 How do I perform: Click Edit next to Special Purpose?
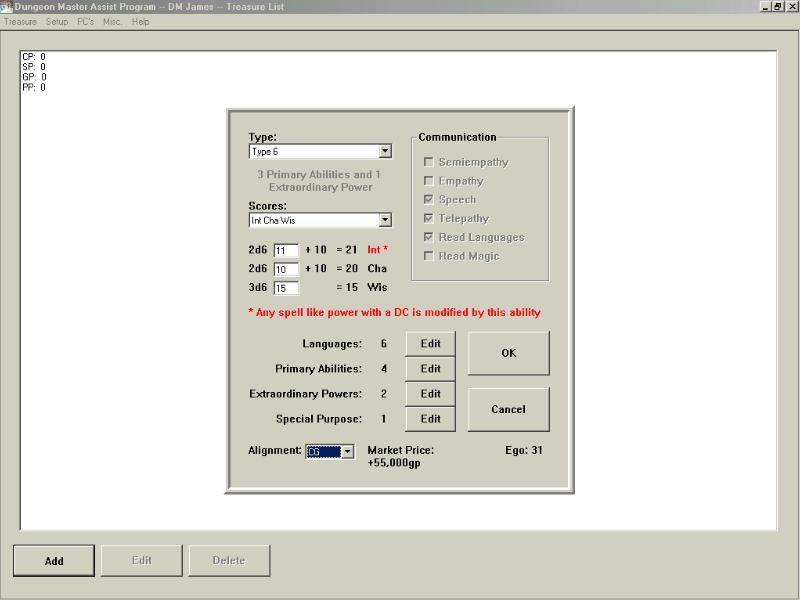pos(430,419)
